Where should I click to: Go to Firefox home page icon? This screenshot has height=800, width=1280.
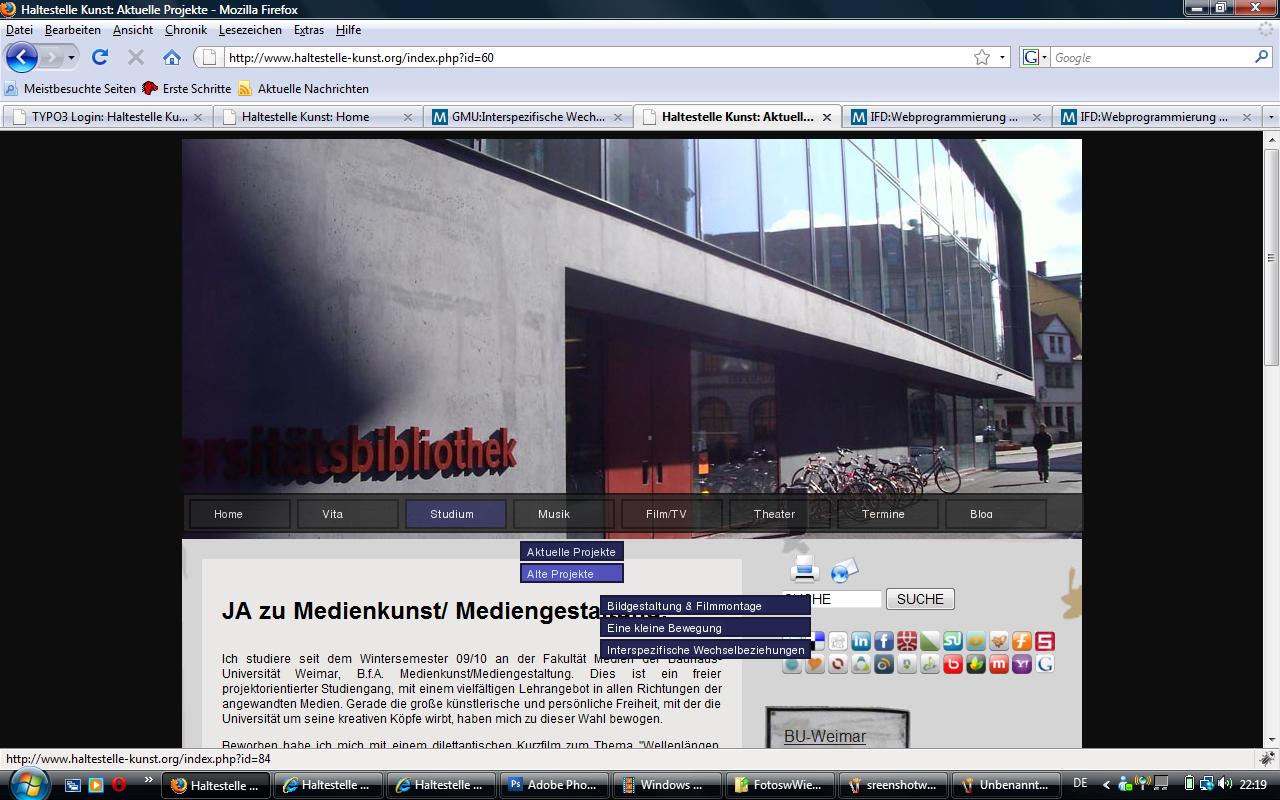[x=172, y=57]
